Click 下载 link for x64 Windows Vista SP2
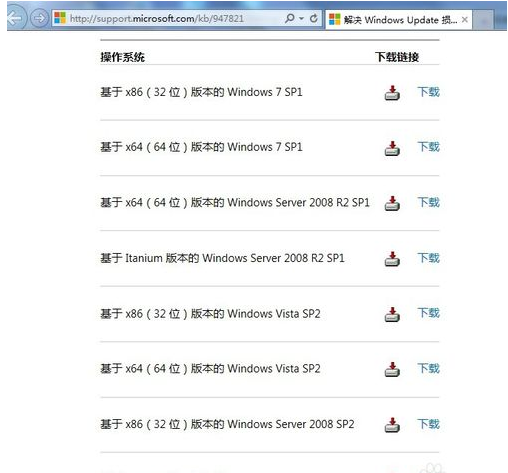This screenshot has width=508, height=473. coord(429,369)
